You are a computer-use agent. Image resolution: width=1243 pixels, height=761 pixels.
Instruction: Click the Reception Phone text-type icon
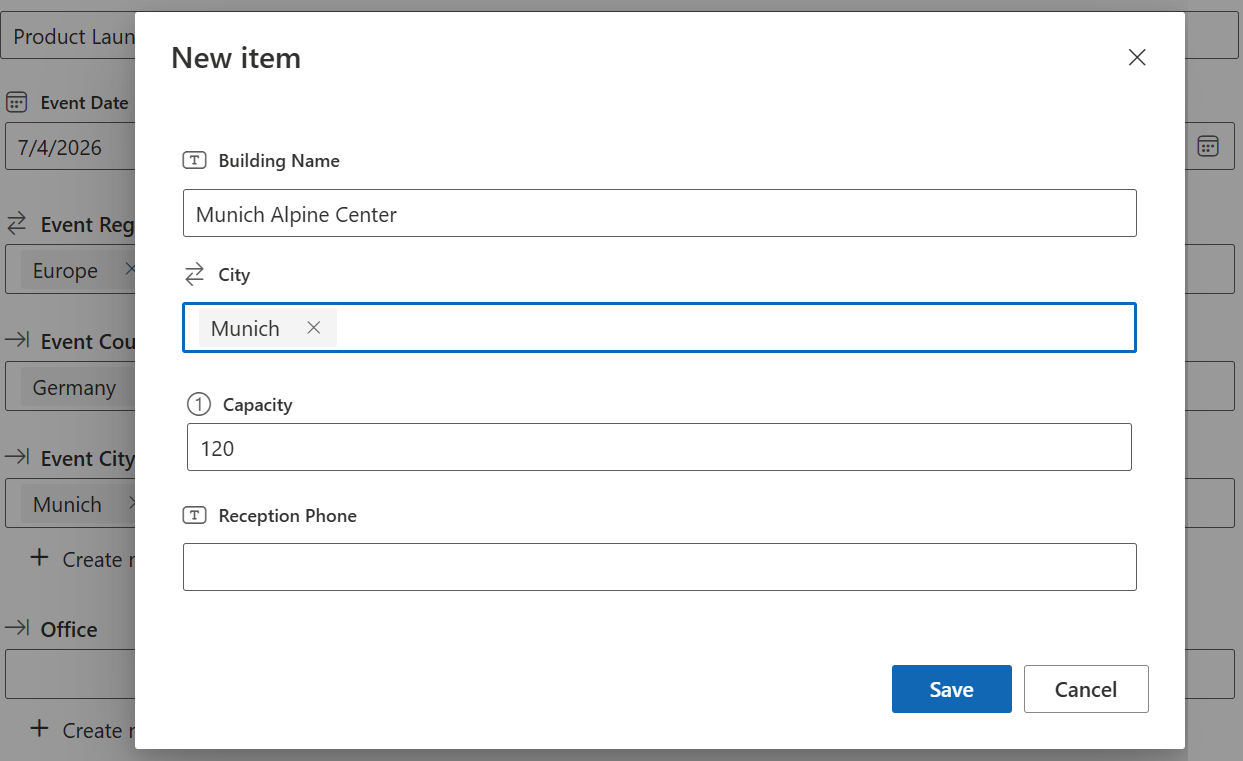point(194,516)
